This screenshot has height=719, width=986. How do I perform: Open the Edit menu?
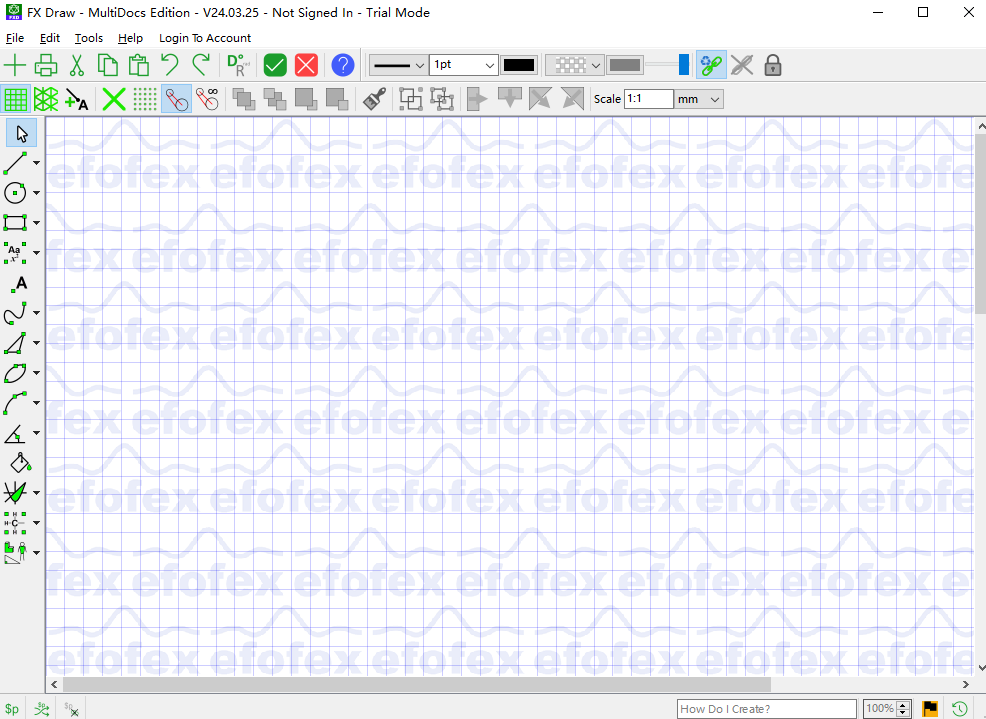pyautogui.click(x=50, y=38)
